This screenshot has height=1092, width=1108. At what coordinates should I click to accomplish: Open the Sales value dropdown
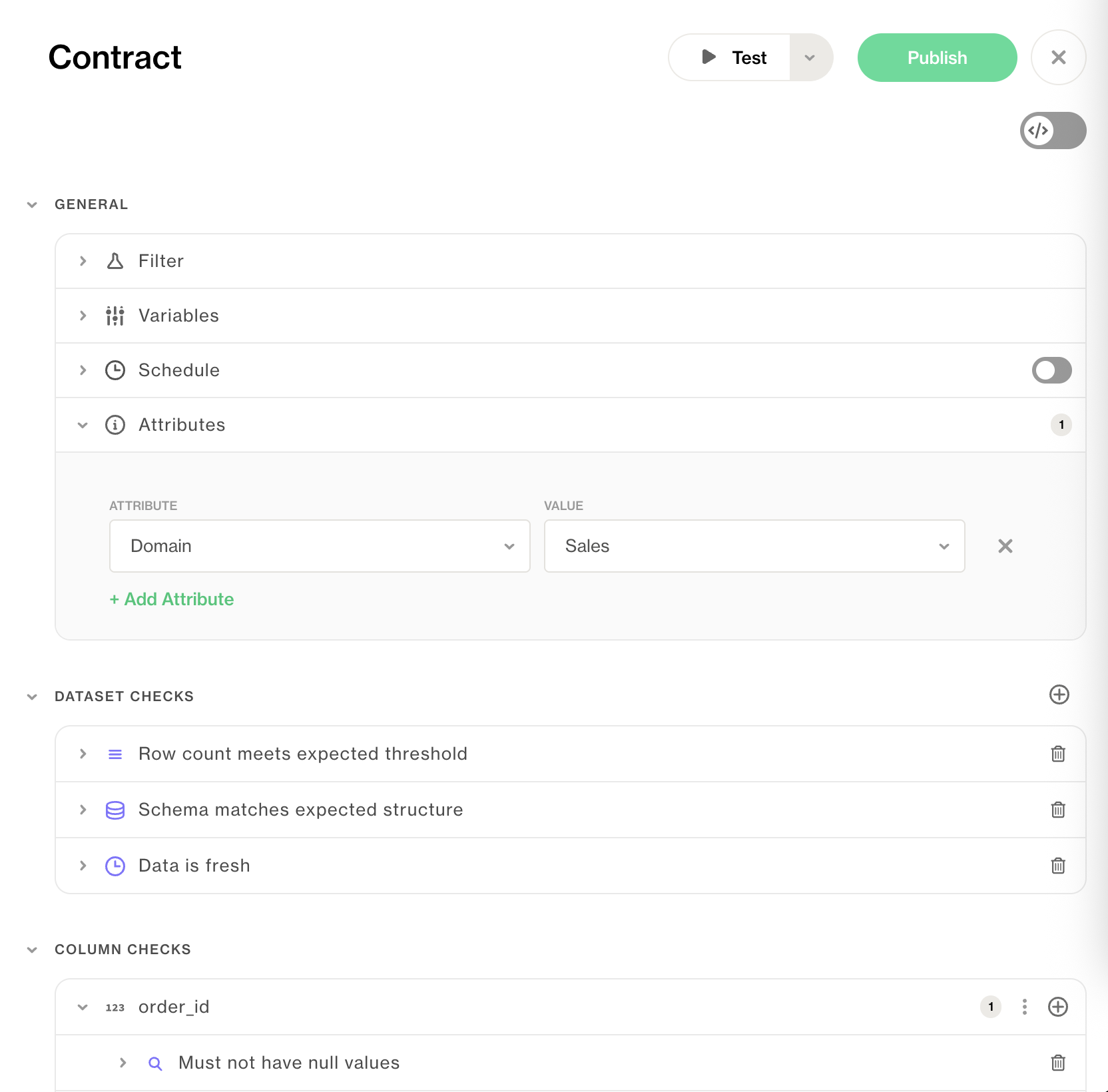point(754,546)
